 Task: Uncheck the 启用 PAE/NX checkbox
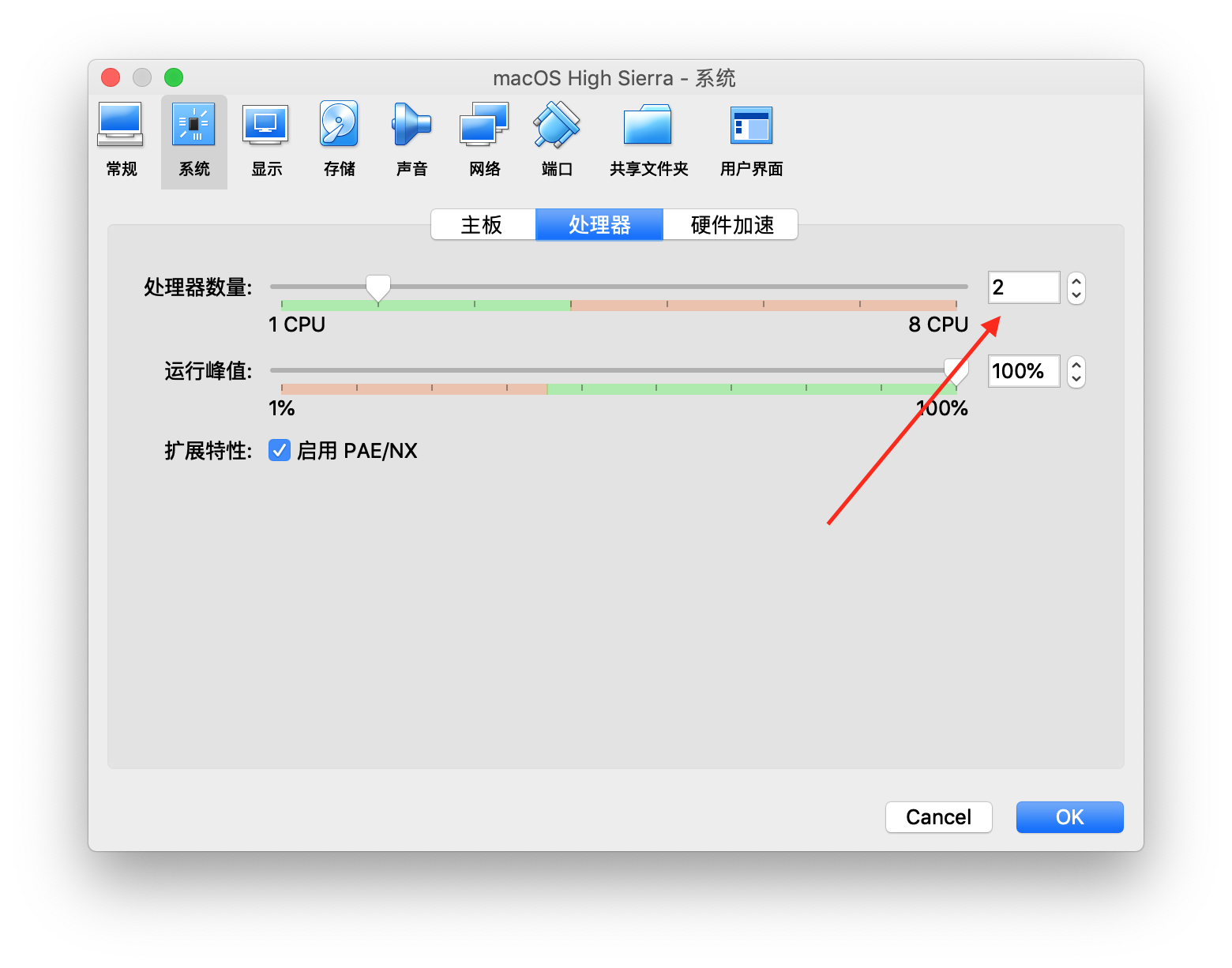click(280, 450)
